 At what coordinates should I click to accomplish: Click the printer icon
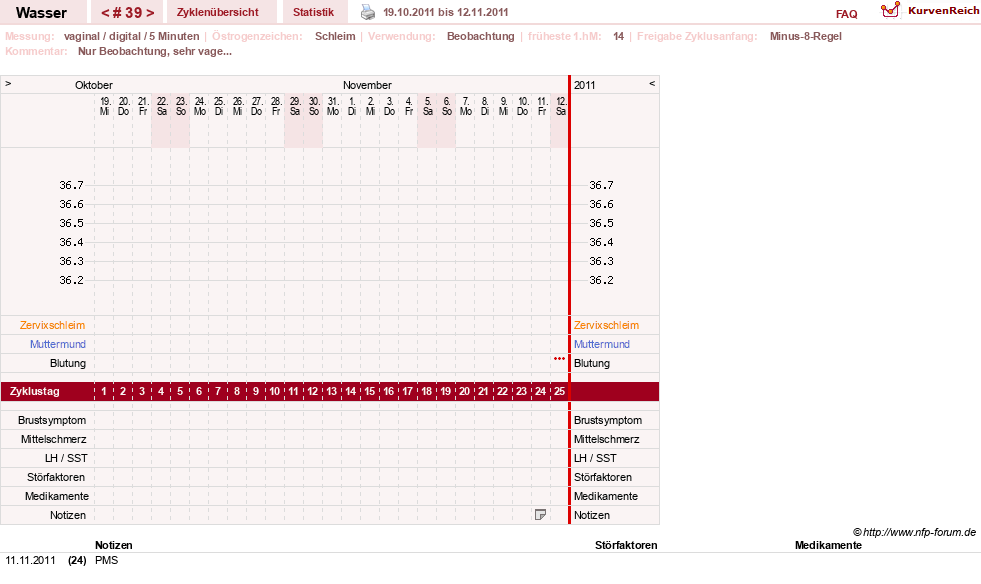point(368,12)
